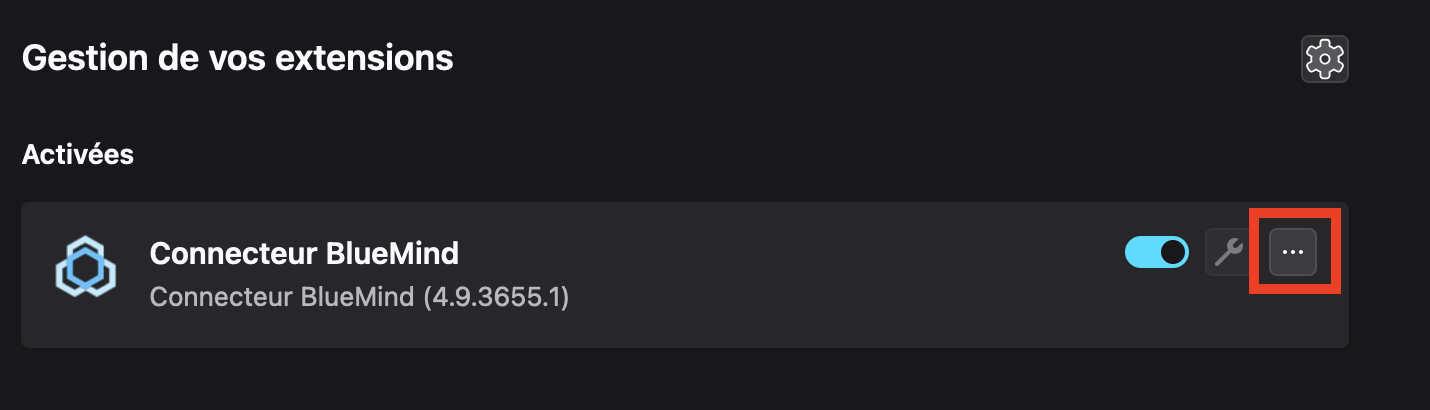Image resolution: width=1430 pixels, height=410 pixels.
Task: Click the Gestion de vos extensions heading
Action: pos(237,58)
